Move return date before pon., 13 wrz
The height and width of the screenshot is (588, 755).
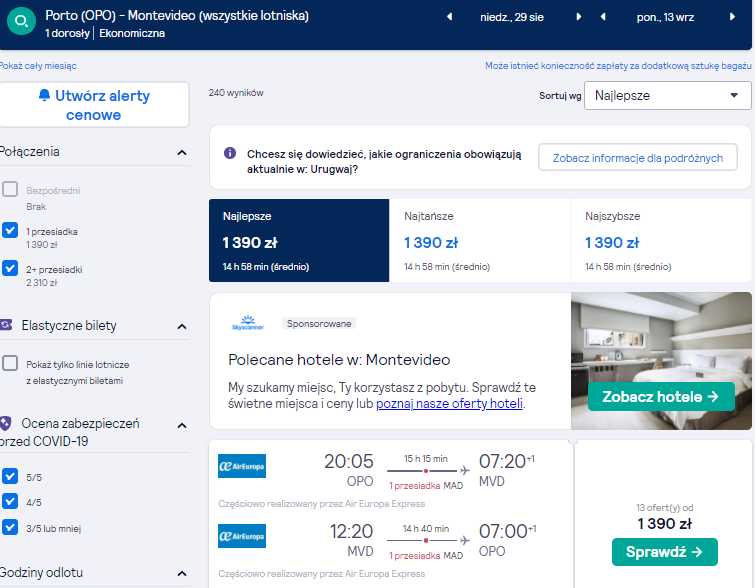coord(603,17)
